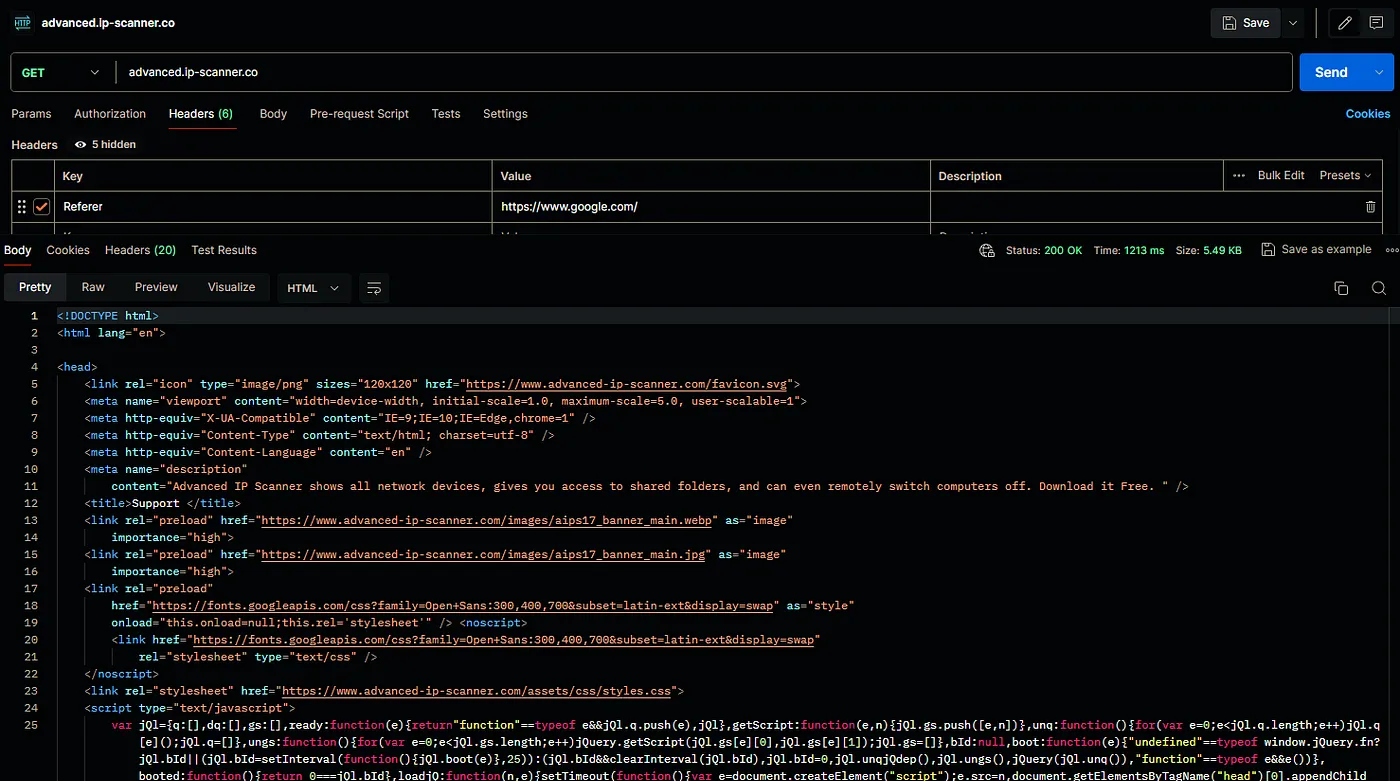Switch to the Authorization tab
Image resolution: width=1400 pixels, height=781 pixels.
click(x=110, y=114)
